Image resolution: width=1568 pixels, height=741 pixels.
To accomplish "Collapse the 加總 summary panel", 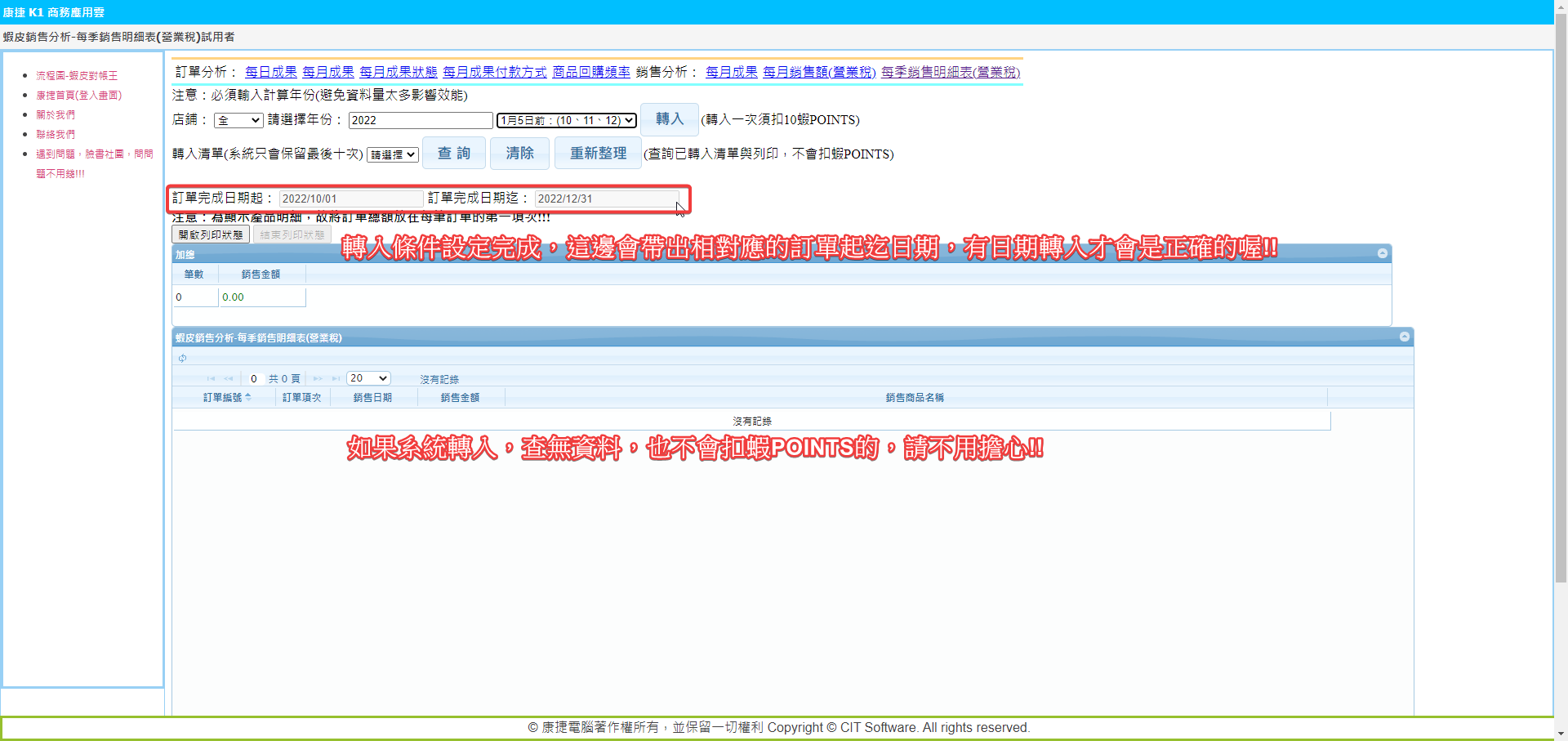I will click(1382, 253).
